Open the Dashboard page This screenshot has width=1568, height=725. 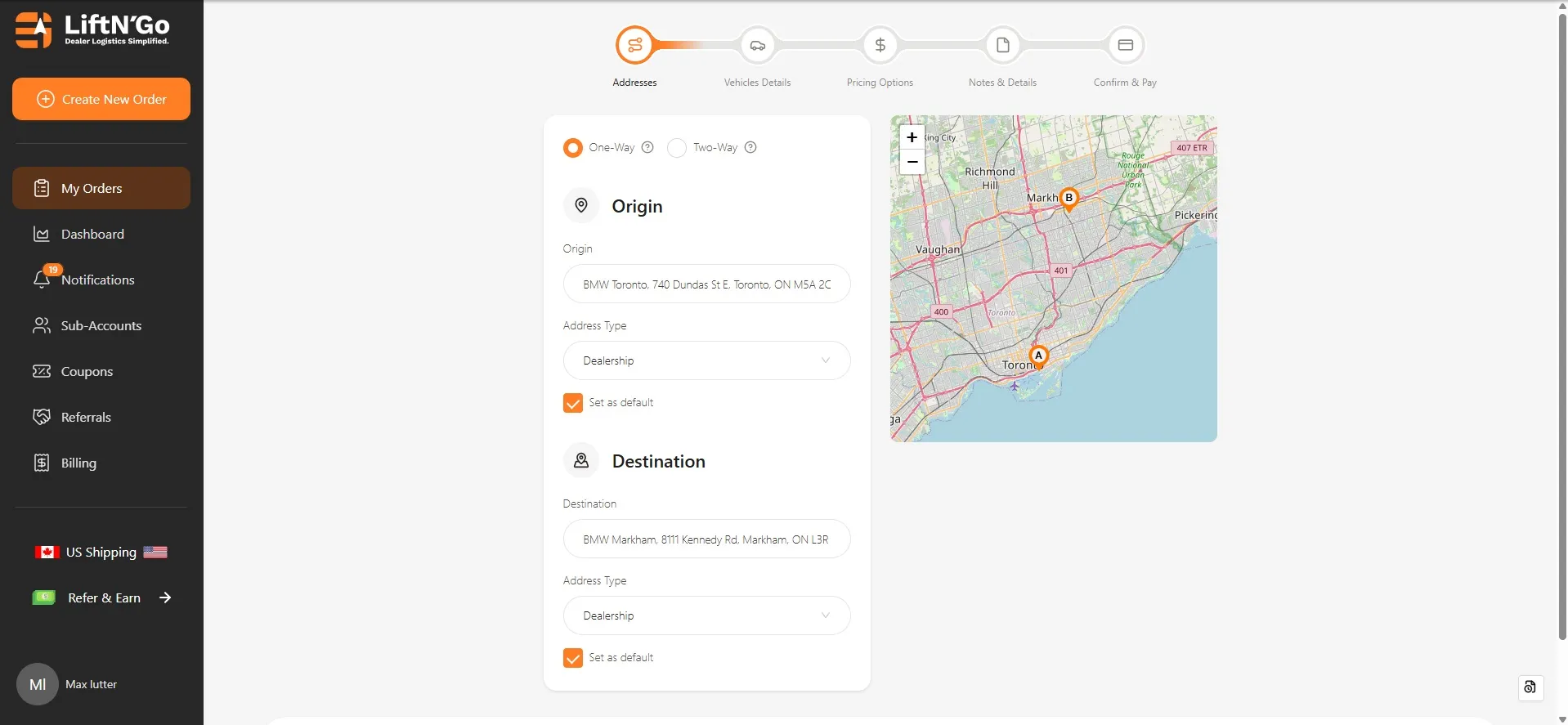point(101,234)
